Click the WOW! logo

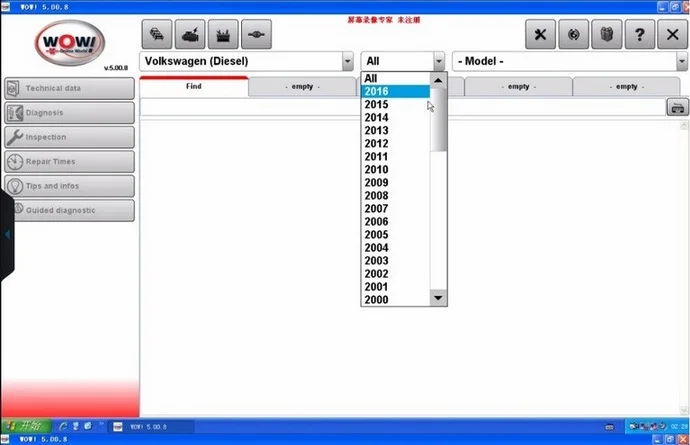[70, 43]
